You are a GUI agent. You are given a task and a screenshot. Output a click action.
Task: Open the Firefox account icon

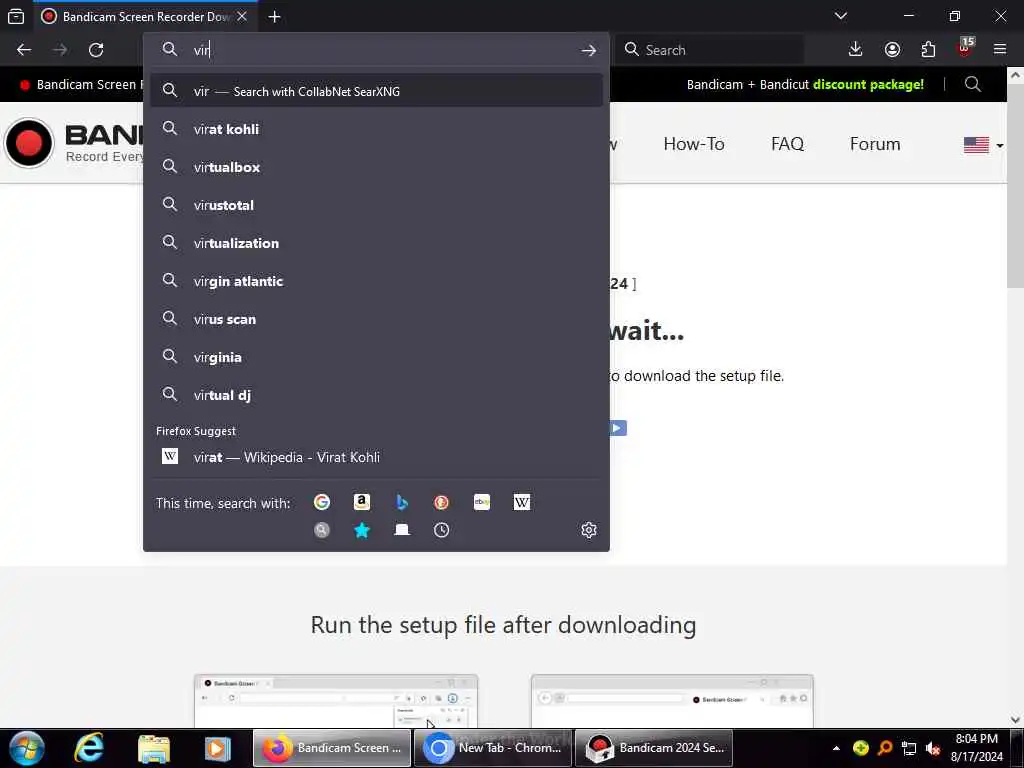892,50
